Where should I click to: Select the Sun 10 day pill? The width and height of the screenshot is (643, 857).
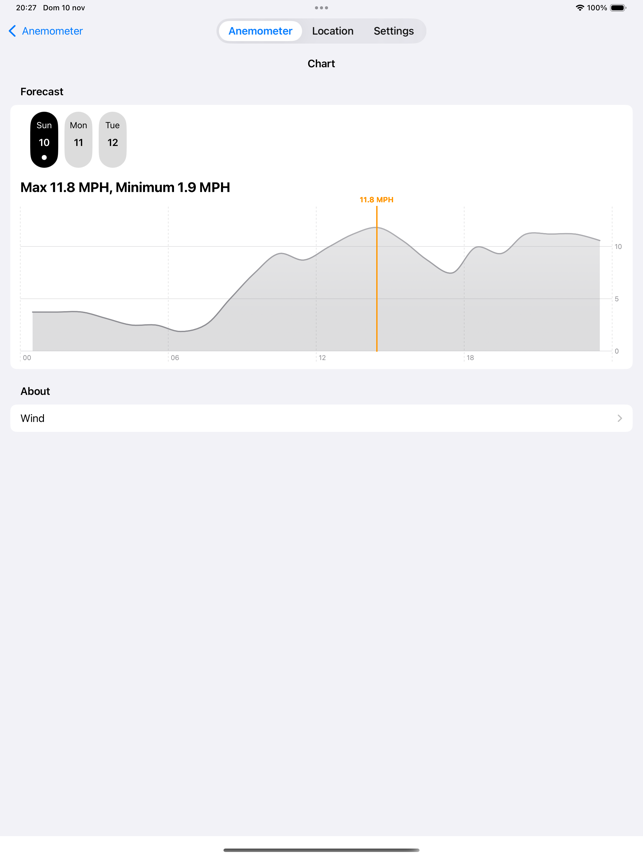point(44,139)
